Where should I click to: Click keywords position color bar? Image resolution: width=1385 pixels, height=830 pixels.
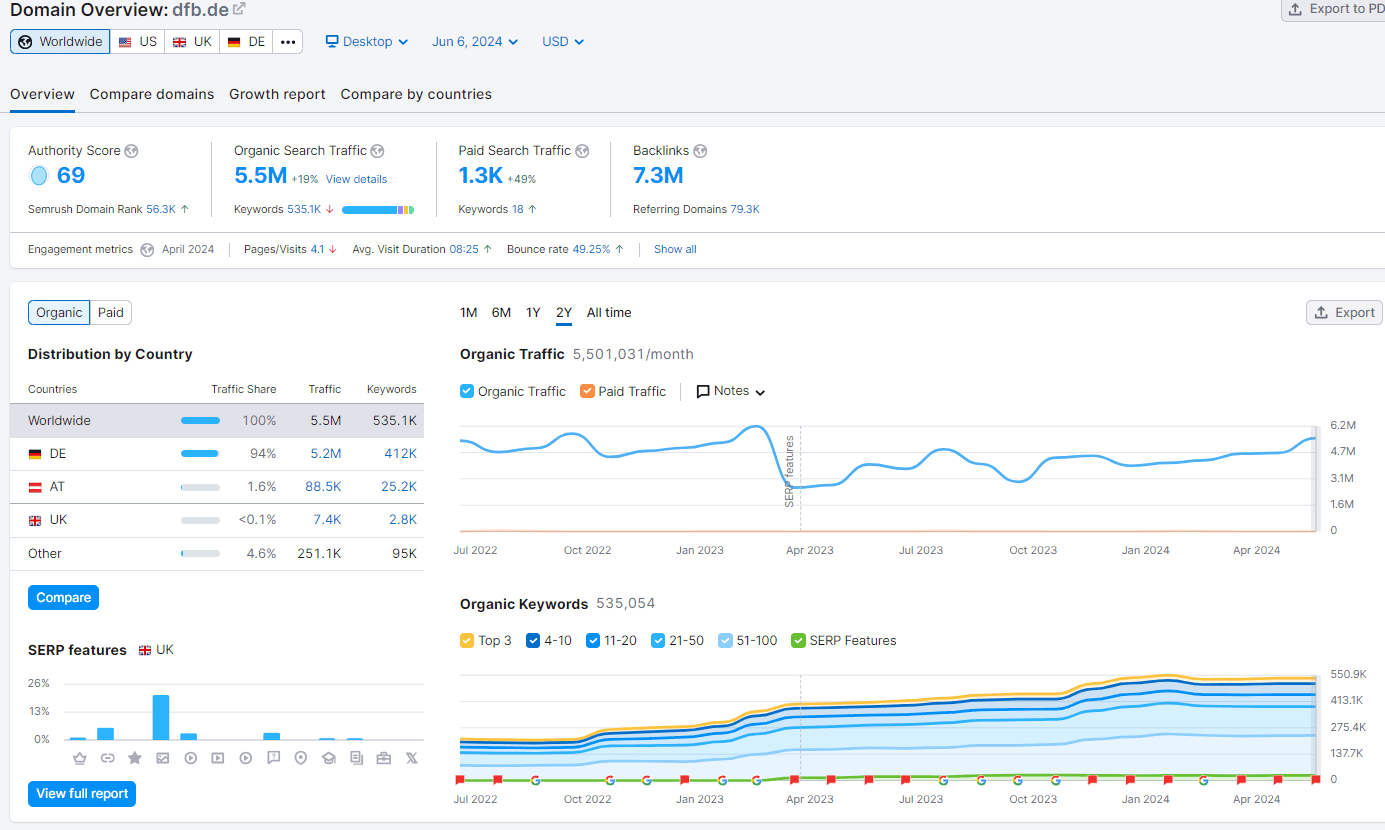click(378, 210)
